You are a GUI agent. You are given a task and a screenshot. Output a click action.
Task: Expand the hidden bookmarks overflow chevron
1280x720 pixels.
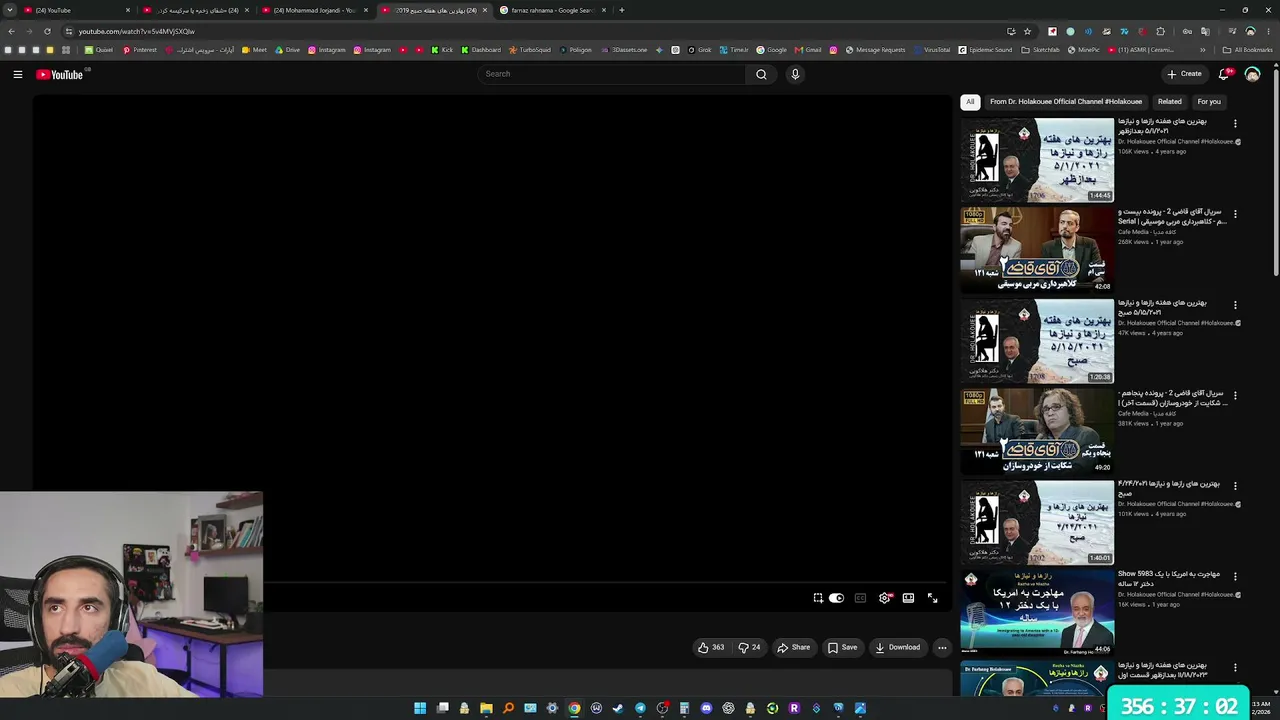(1203, 50)
